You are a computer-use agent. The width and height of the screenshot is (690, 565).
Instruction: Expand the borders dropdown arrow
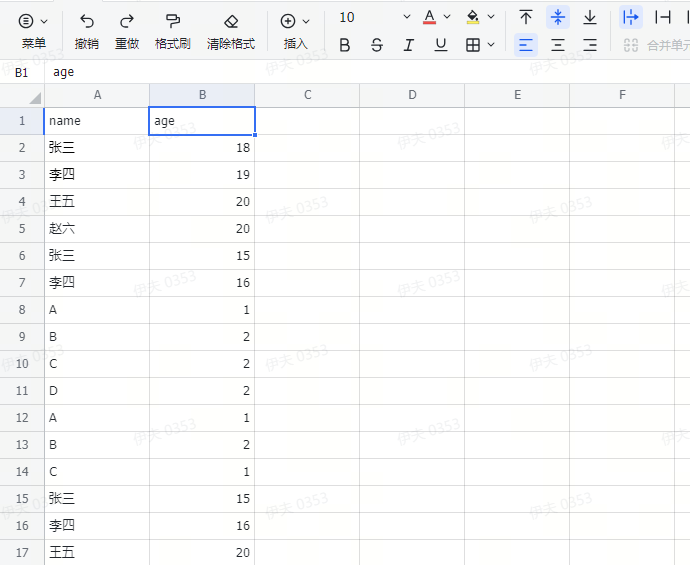coord(491,44)
